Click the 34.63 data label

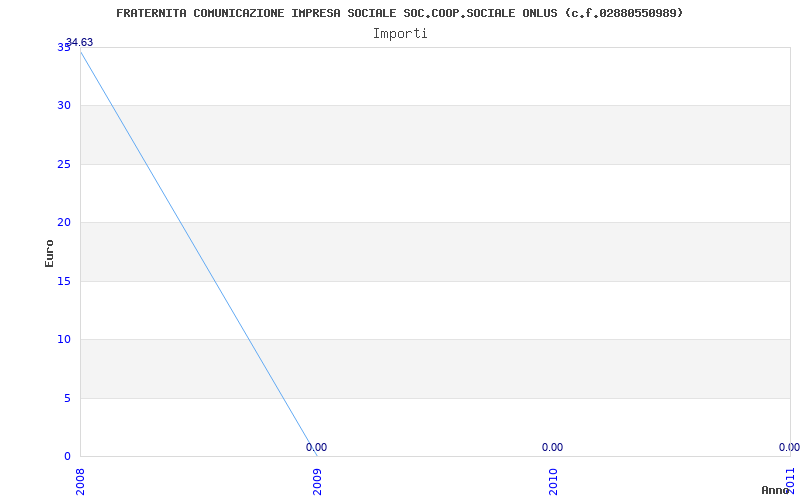(x=80, y=42)
